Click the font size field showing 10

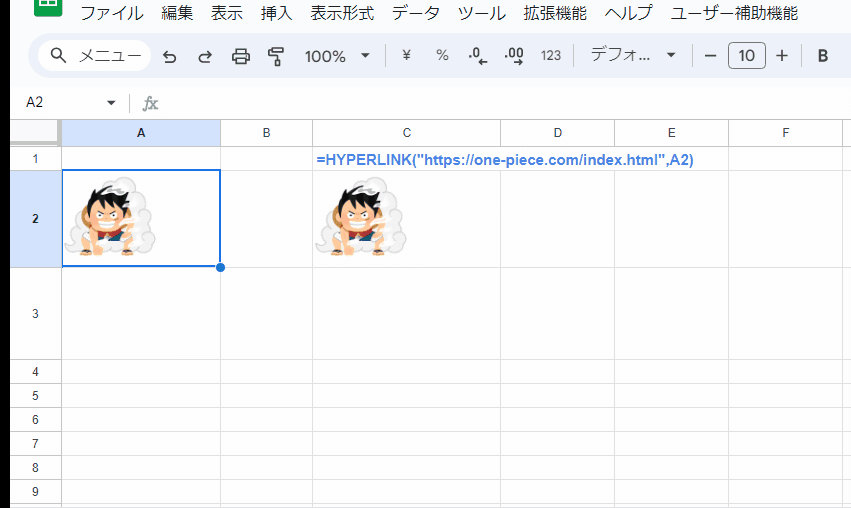pyautogui.click(x=747, y=55)
